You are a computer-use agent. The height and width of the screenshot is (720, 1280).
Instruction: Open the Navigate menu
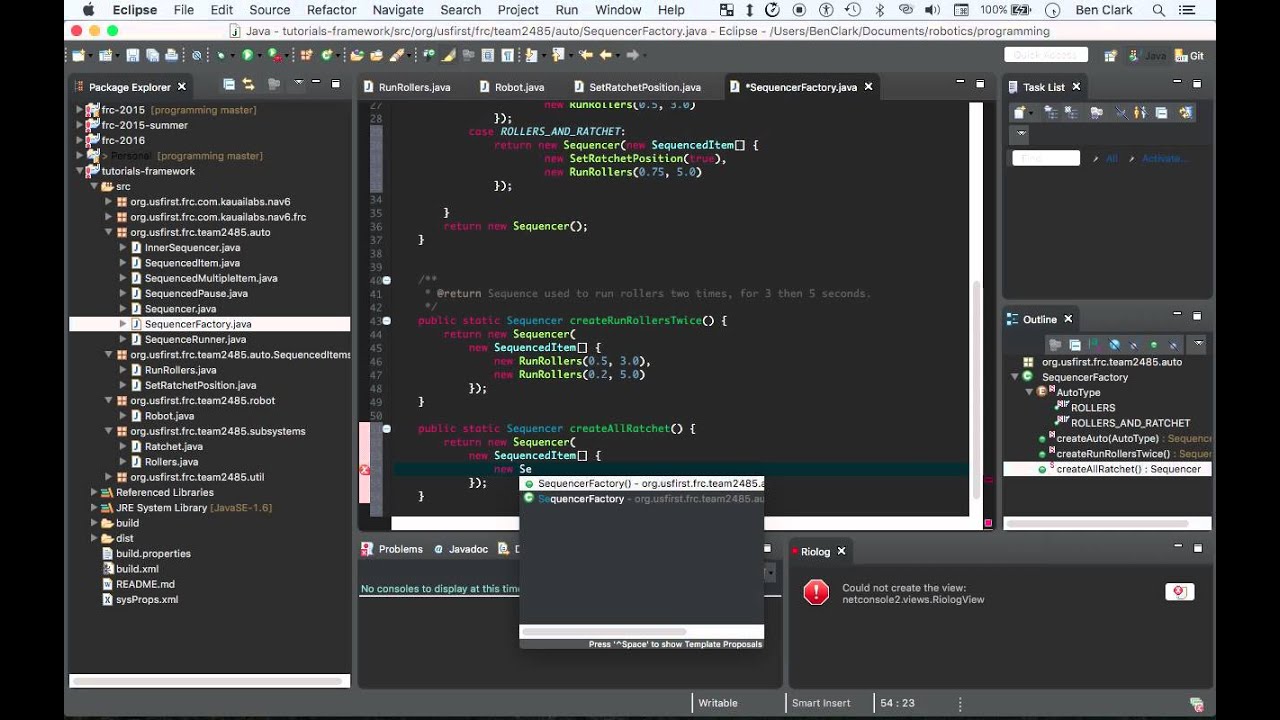[398, 10]
